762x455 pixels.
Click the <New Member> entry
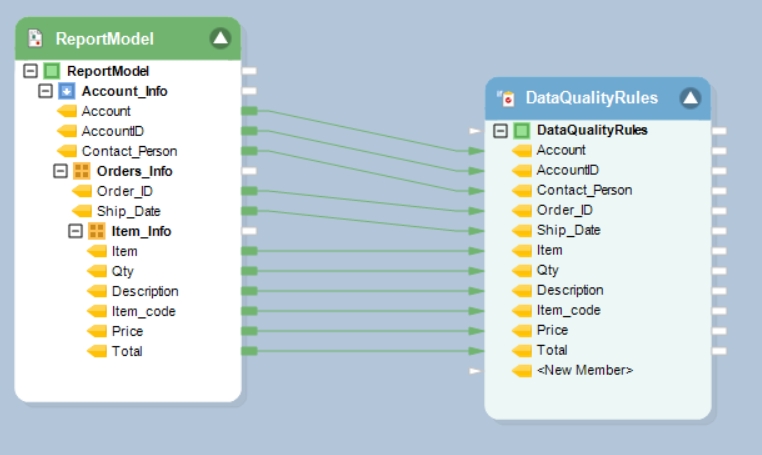(x=584, y=370)
